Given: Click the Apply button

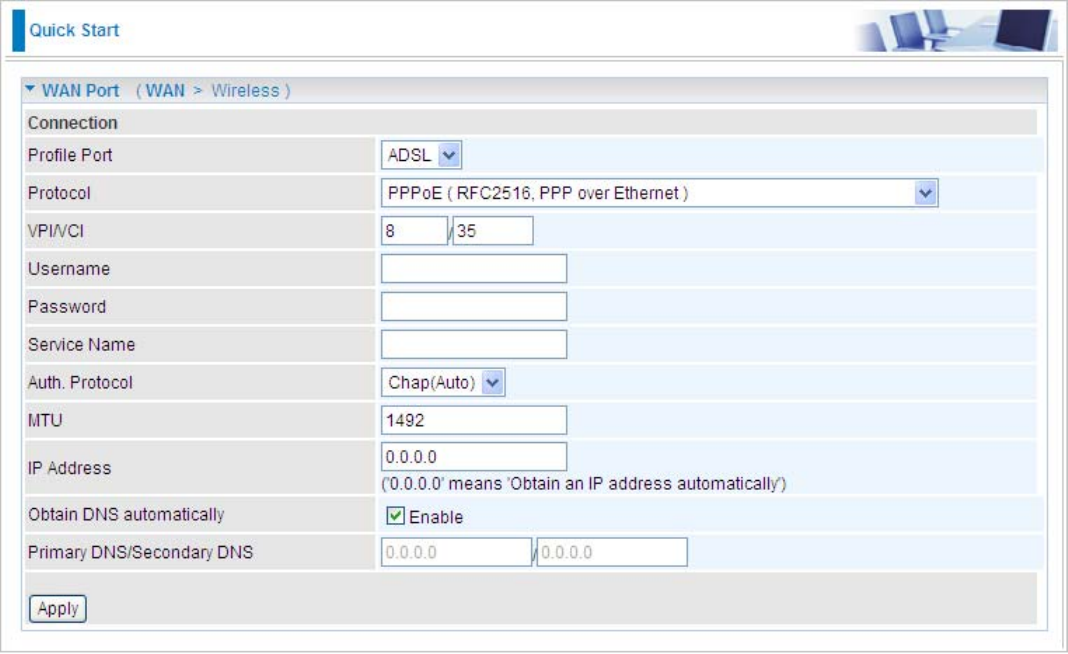Looking at the screenshot, I should pyautogui.click(x=58, y=608).
